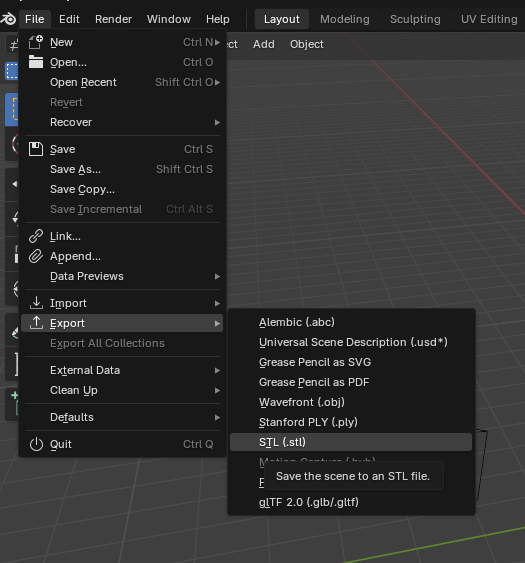This screenshot has height=563, width=525.
Task: Expand the Import submenu
Action: point(122,303)
